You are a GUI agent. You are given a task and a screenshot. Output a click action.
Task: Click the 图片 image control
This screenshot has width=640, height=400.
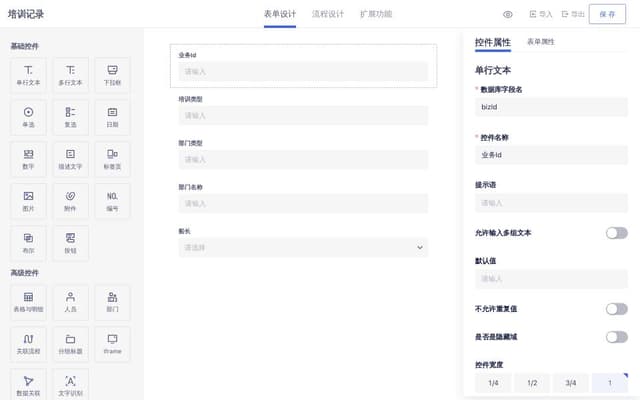28,202
